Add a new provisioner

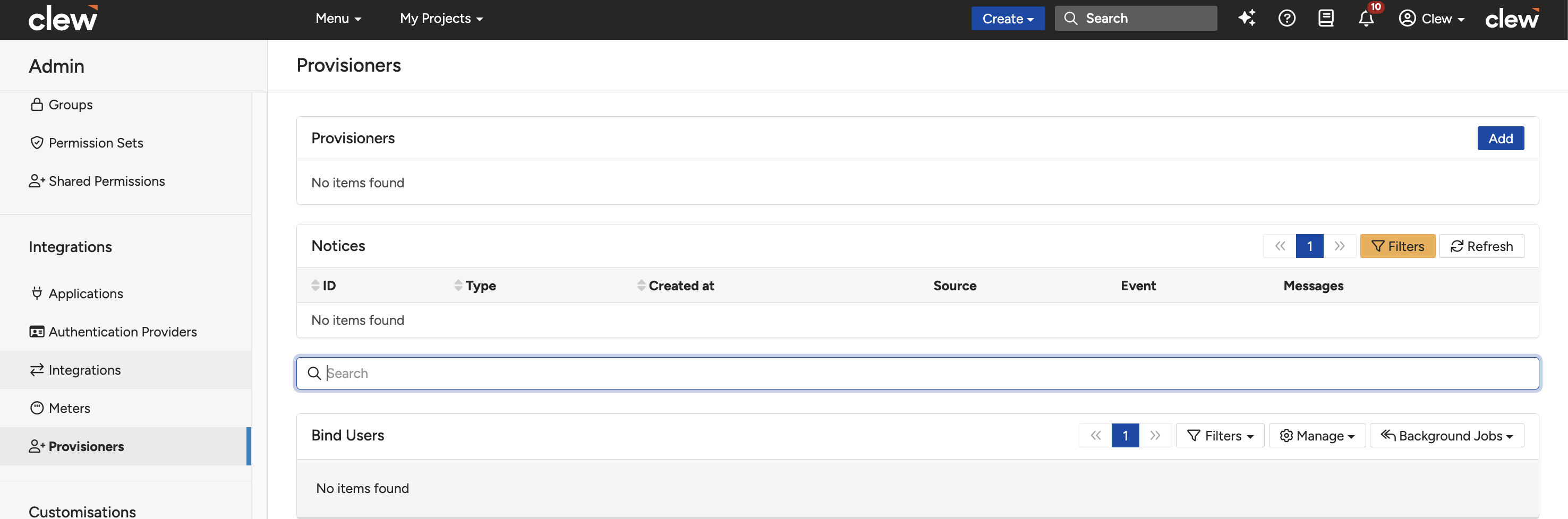1501,138
